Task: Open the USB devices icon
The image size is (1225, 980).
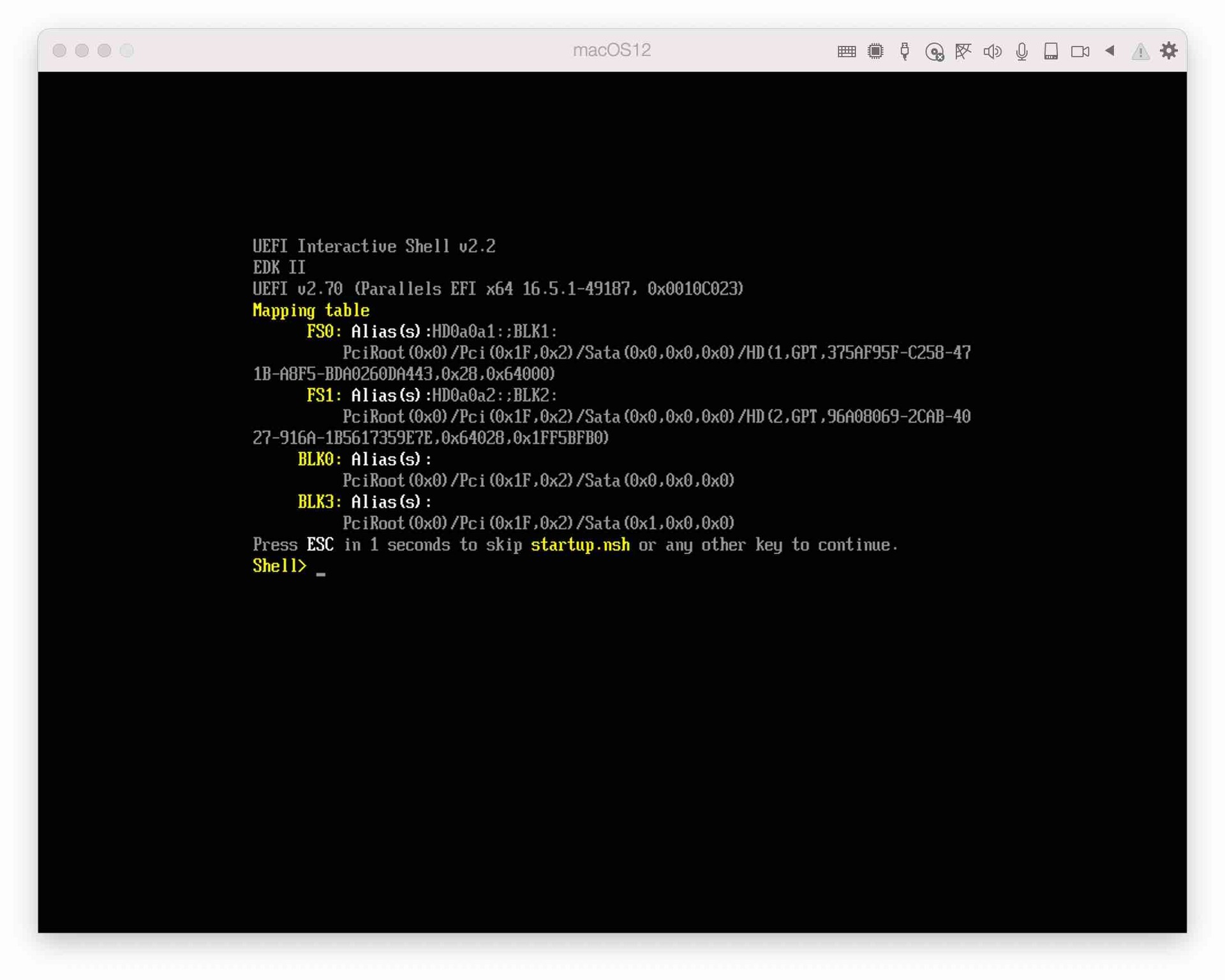Action: [x=905, y=51]
